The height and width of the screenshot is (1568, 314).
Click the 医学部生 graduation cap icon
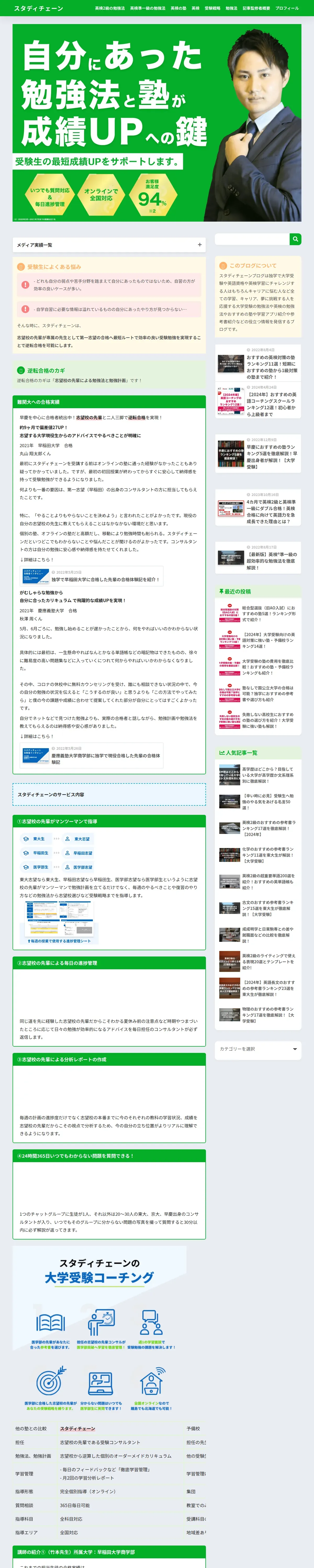click(26, 867)
